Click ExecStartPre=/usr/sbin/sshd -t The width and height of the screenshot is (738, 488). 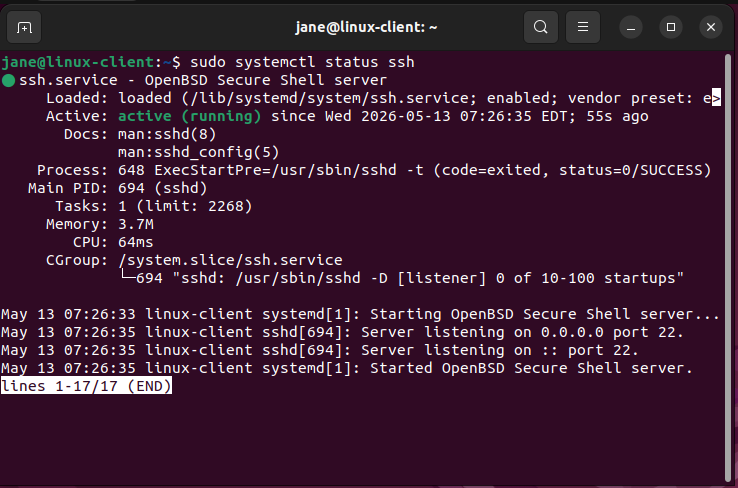tap(289, 170)
